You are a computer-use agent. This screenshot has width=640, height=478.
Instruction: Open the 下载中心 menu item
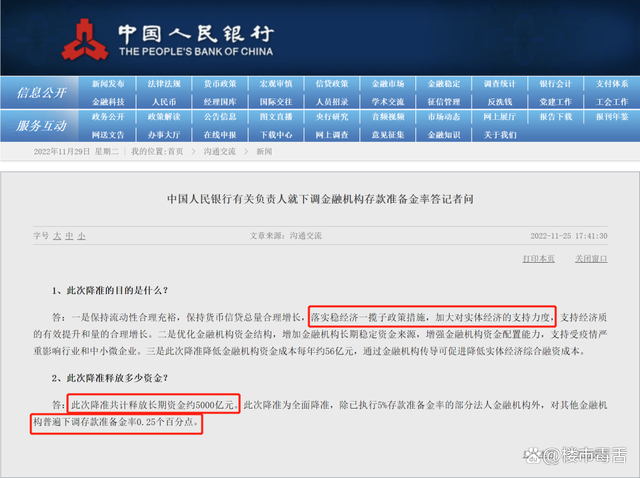pos(276,133)
